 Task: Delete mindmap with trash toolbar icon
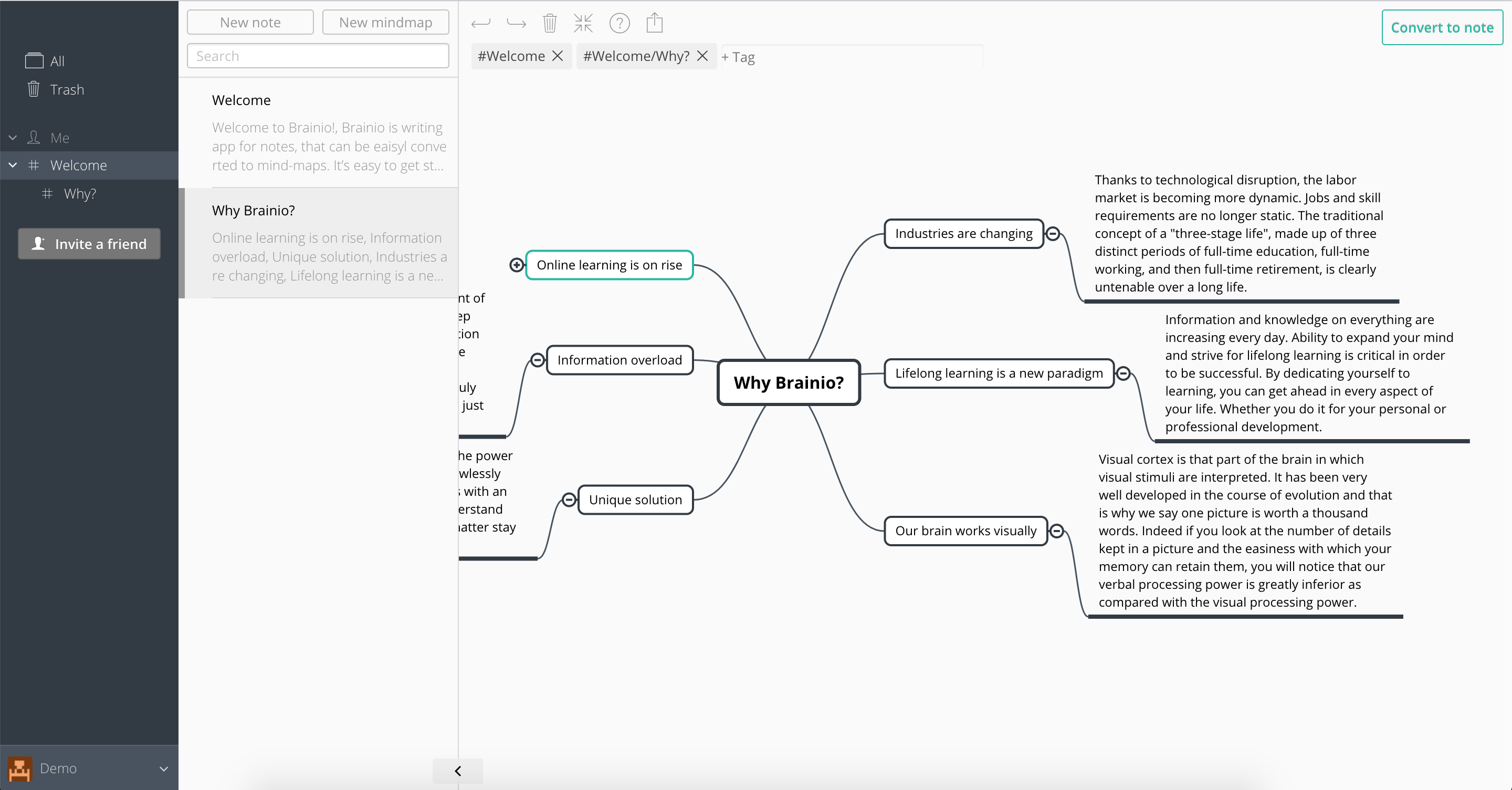click(x=549, y=23)
